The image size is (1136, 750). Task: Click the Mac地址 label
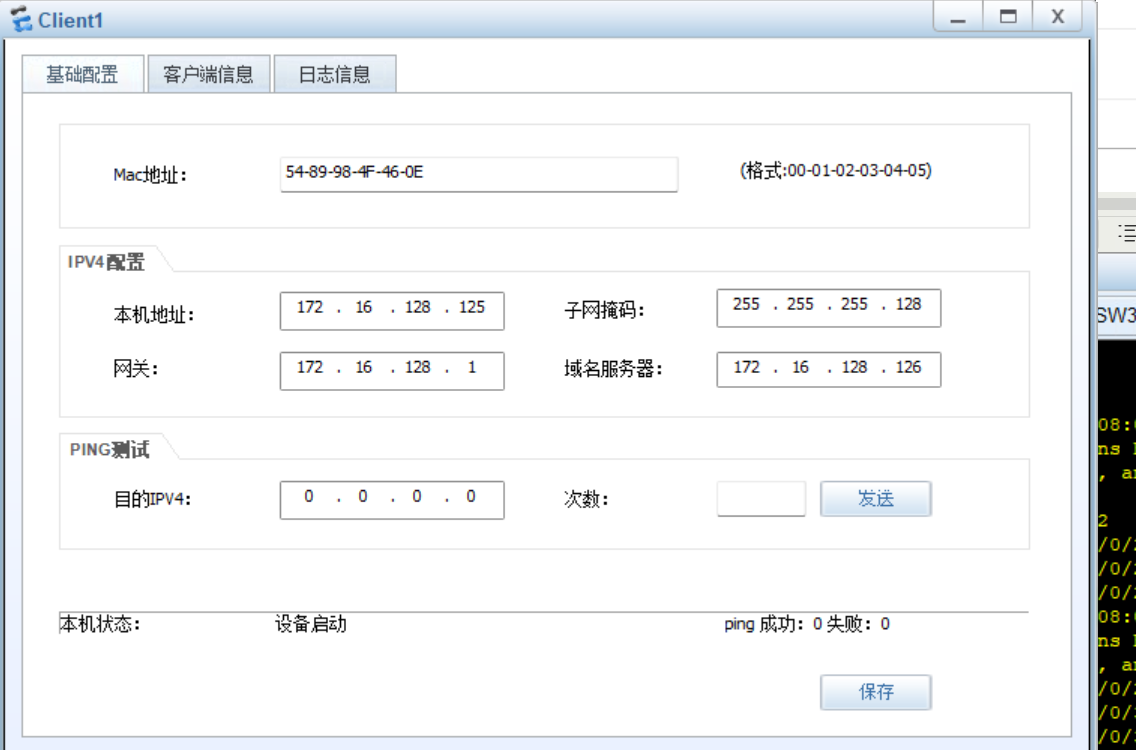(150, 175)
